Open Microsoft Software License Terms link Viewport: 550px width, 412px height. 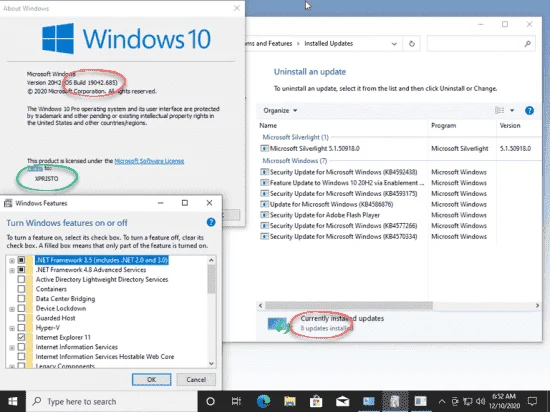tap(149, 161)
